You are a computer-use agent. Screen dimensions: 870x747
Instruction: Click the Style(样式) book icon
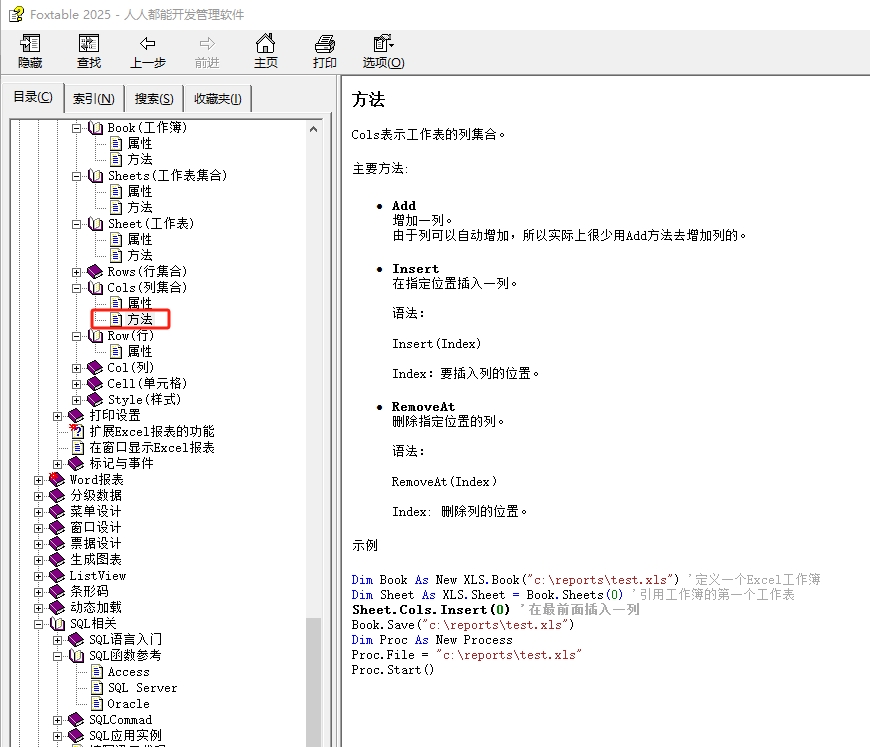(95, 400)
